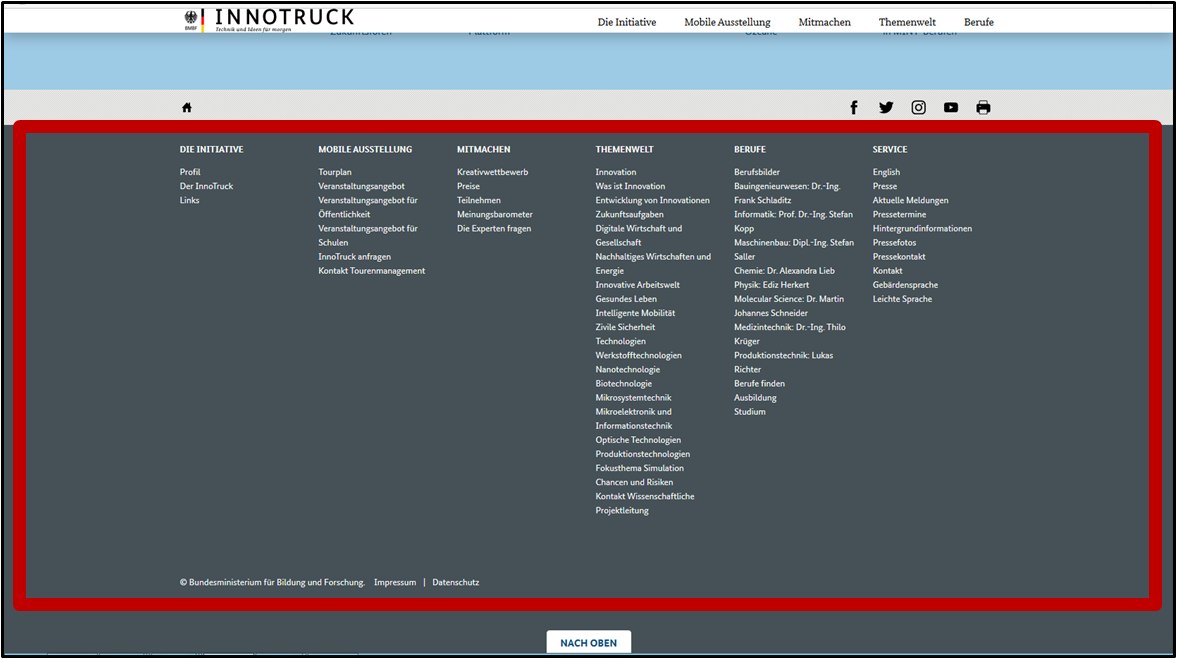Open the Mitmachen navigation entry
Viewport: 1177px width, 660px height.
[824, 21]
